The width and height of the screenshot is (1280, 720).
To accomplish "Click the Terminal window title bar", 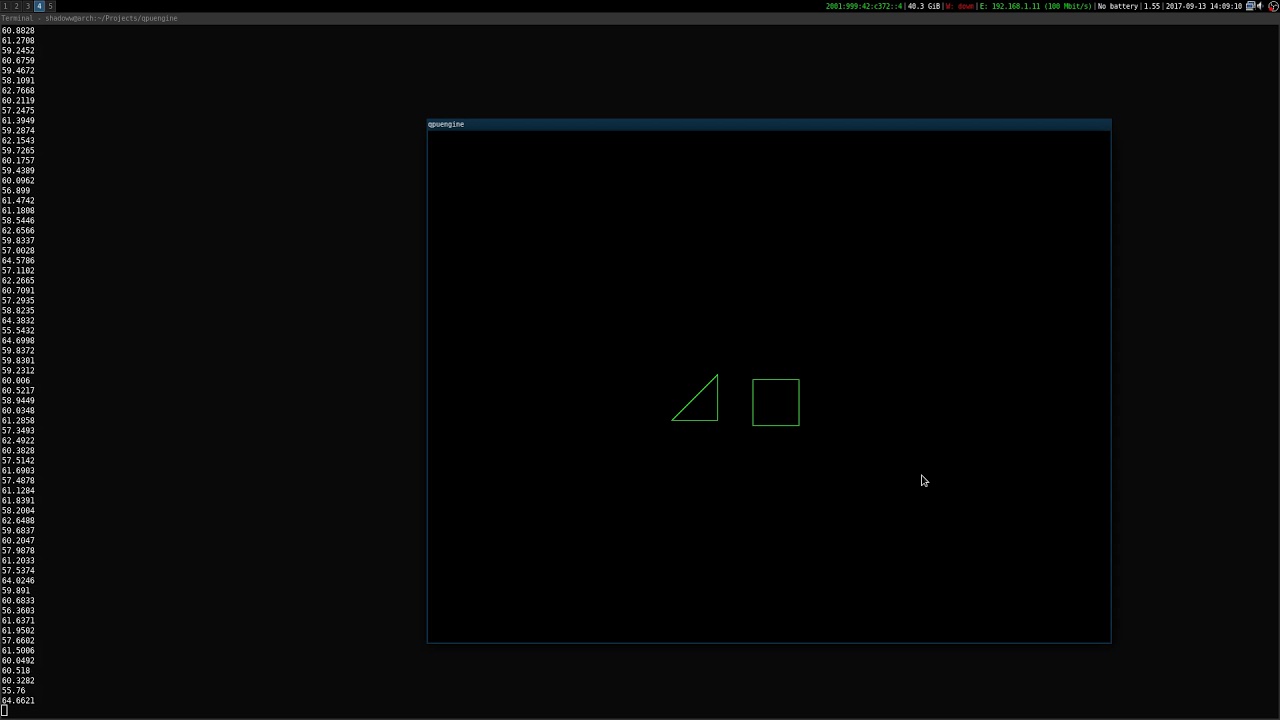I will coord(640,18).
